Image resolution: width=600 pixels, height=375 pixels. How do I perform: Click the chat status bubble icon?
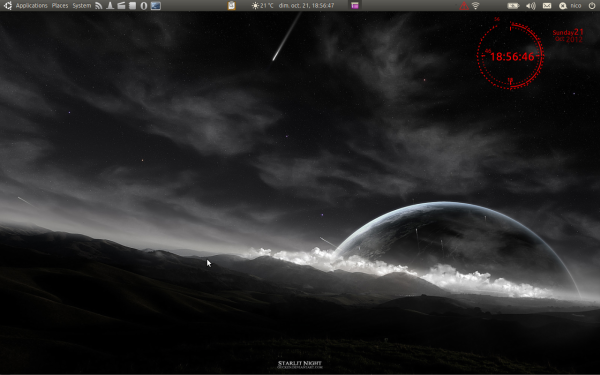tap(562, 6)
